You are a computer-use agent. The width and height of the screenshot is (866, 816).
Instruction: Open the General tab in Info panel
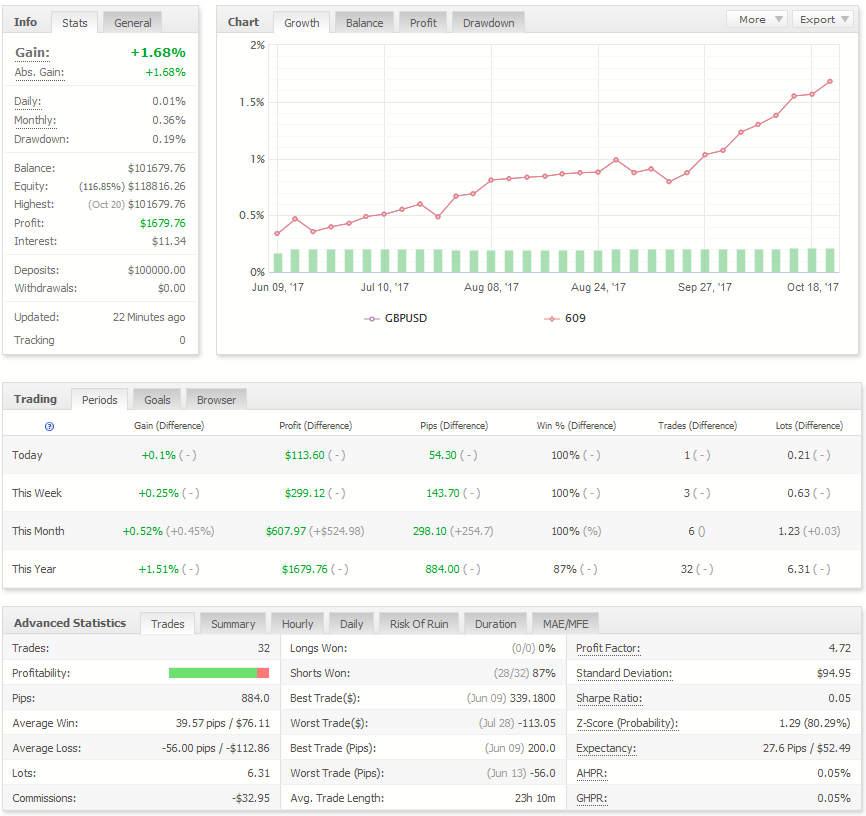133,23
